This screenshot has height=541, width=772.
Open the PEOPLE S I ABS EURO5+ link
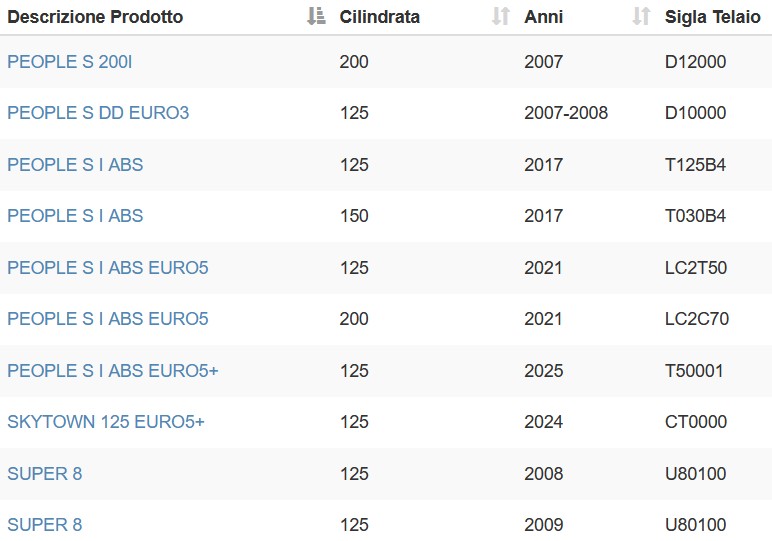click(x=113, y=371)
